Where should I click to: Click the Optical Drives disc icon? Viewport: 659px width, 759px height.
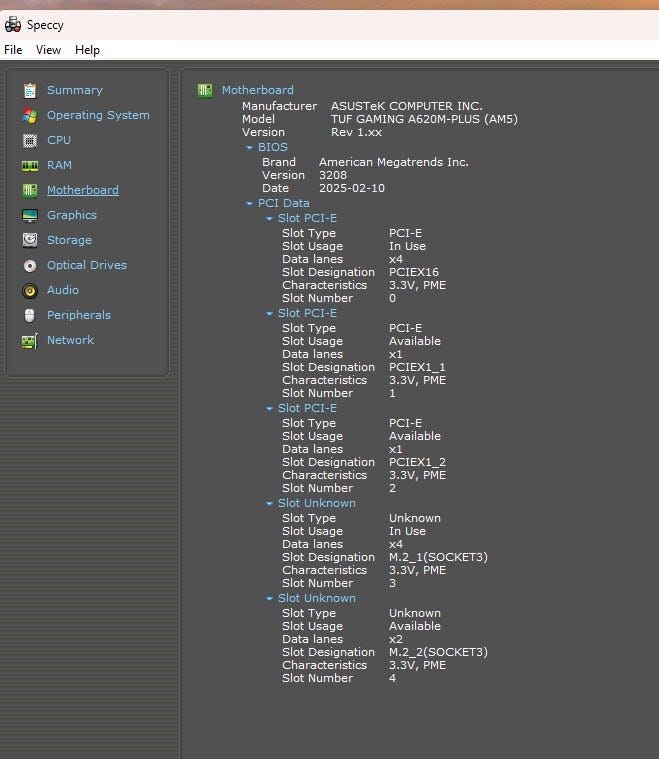pos(30,265)
